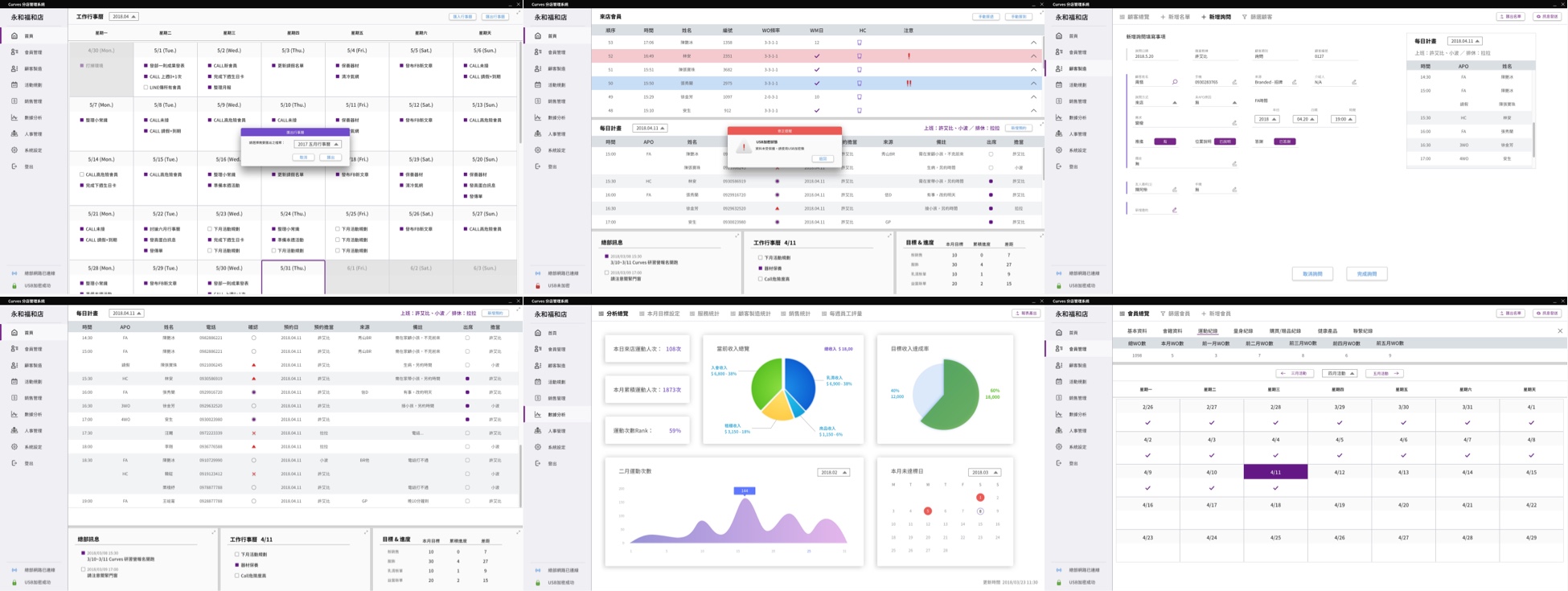
Task: Check the CALL高危險會員 checkbox on 5/14
Action: coord(81,174)
